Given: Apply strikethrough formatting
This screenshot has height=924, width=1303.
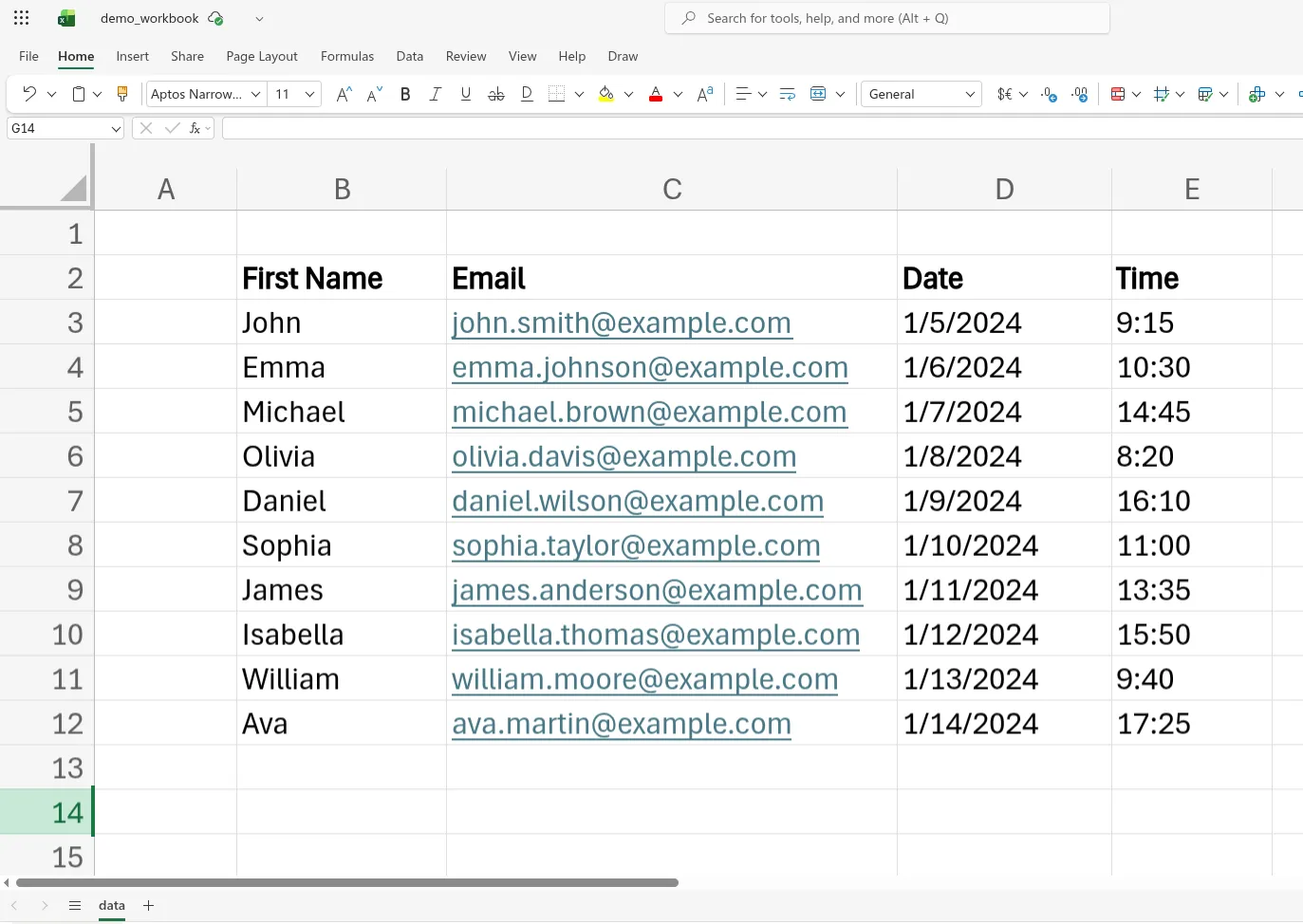Looking at the screenshot, I should click(496, 94).
